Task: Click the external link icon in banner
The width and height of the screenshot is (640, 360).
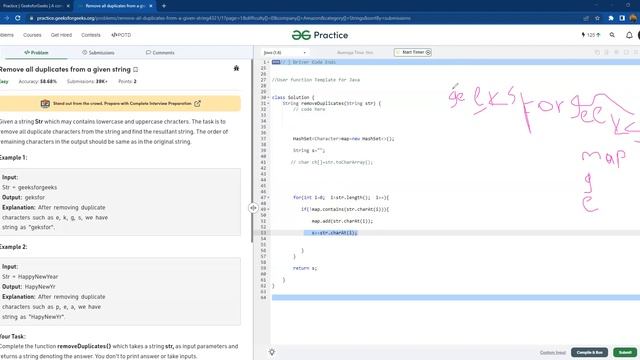Action: pos(198,104)
